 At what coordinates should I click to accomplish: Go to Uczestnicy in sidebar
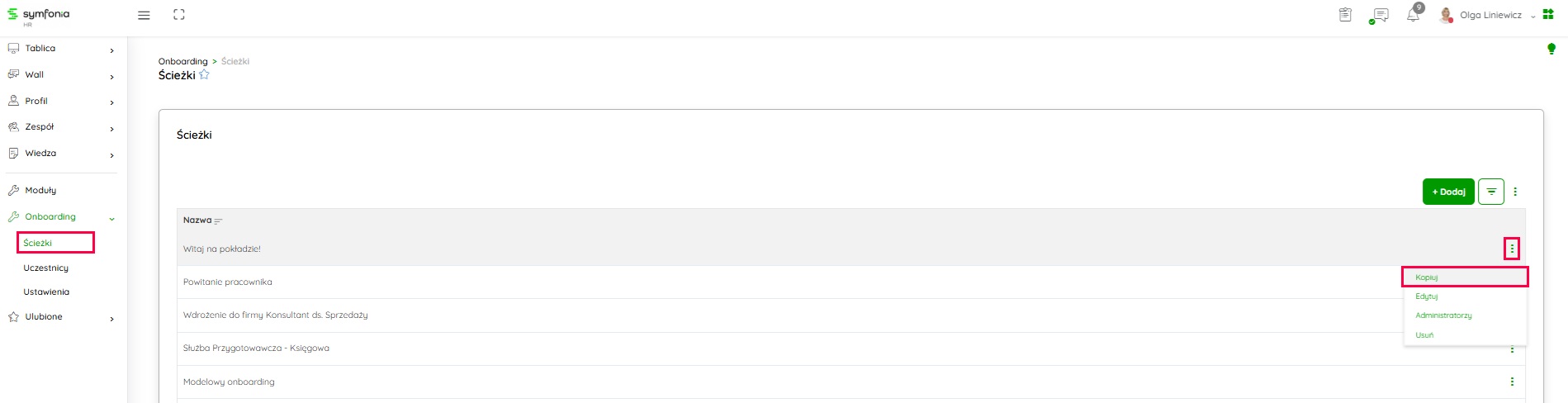(46, 268)
